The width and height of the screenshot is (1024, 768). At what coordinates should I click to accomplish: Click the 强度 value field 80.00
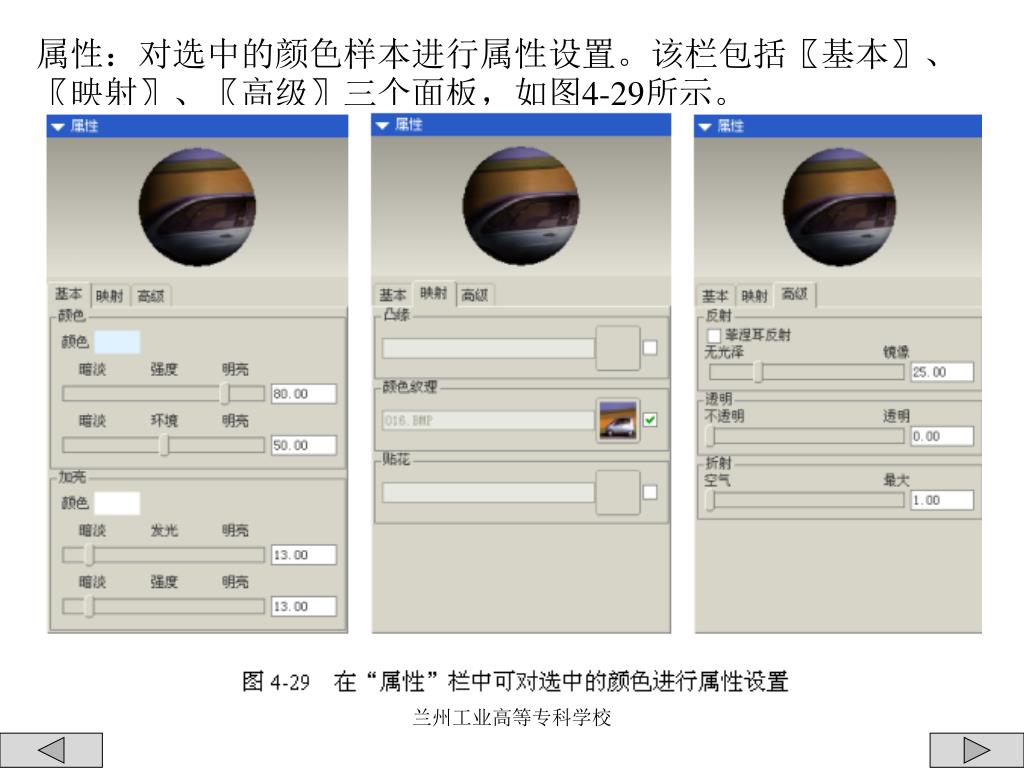[304, 394]
